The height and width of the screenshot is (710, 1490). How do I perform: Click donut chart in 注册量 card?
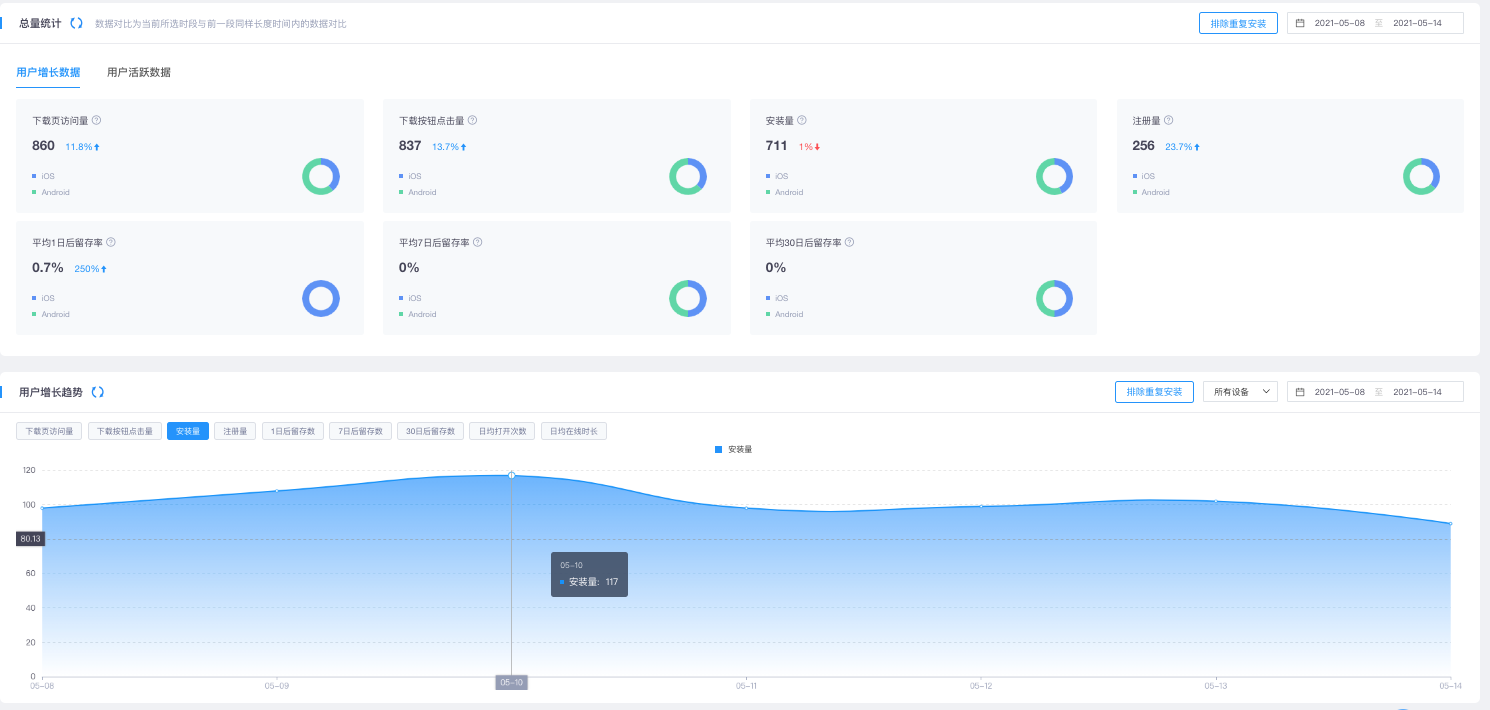tap(1421, 176)
